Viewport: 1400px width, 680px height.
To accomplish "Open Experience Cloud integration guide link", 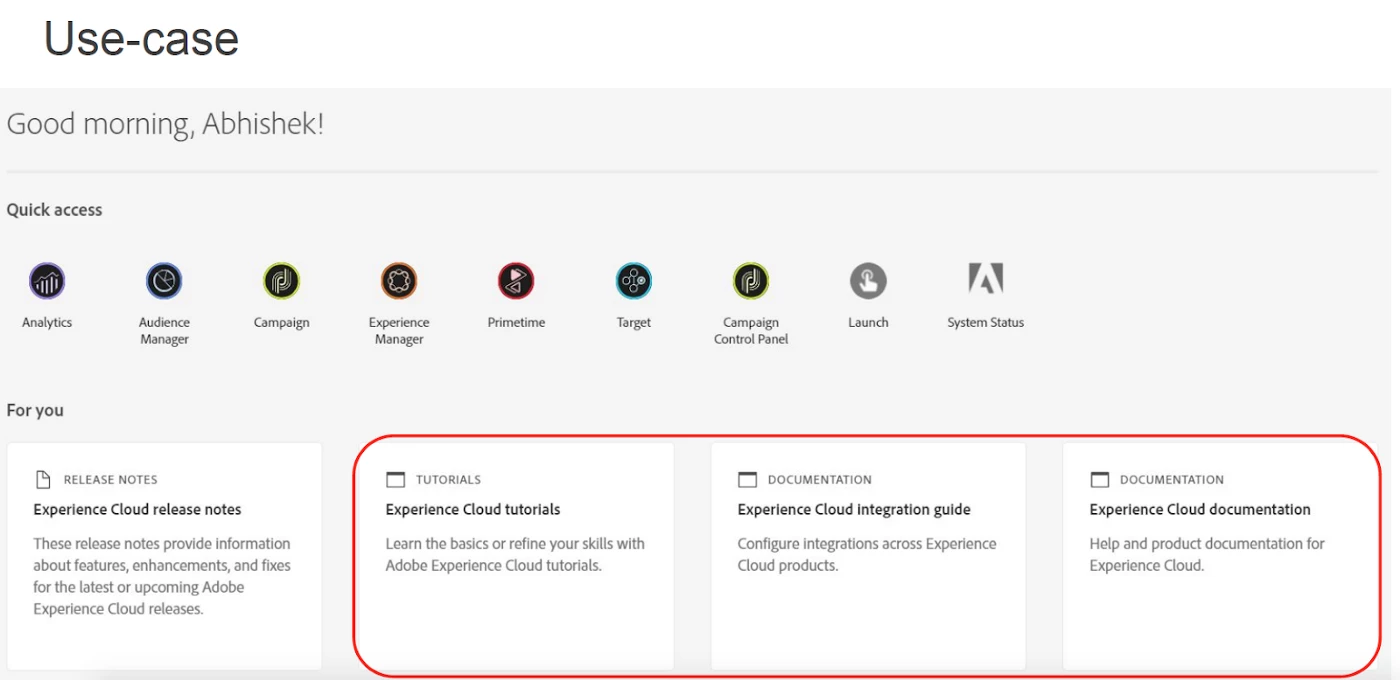I will 854,509.
